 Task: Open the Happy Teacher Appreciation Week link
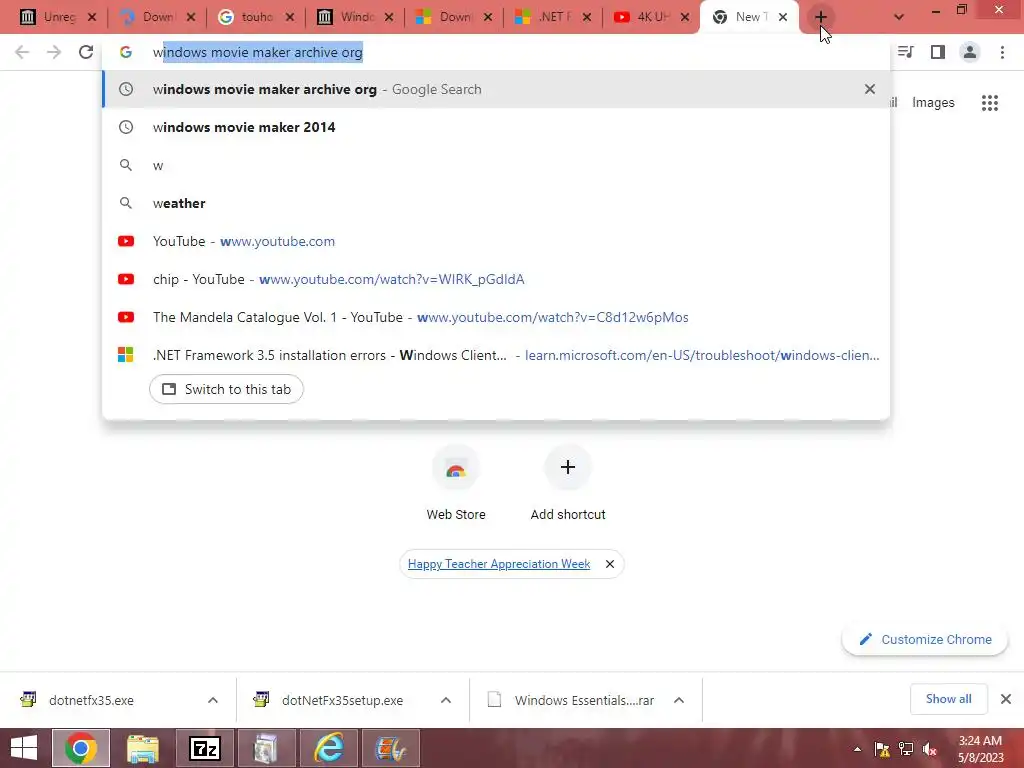tap(499, 564)
